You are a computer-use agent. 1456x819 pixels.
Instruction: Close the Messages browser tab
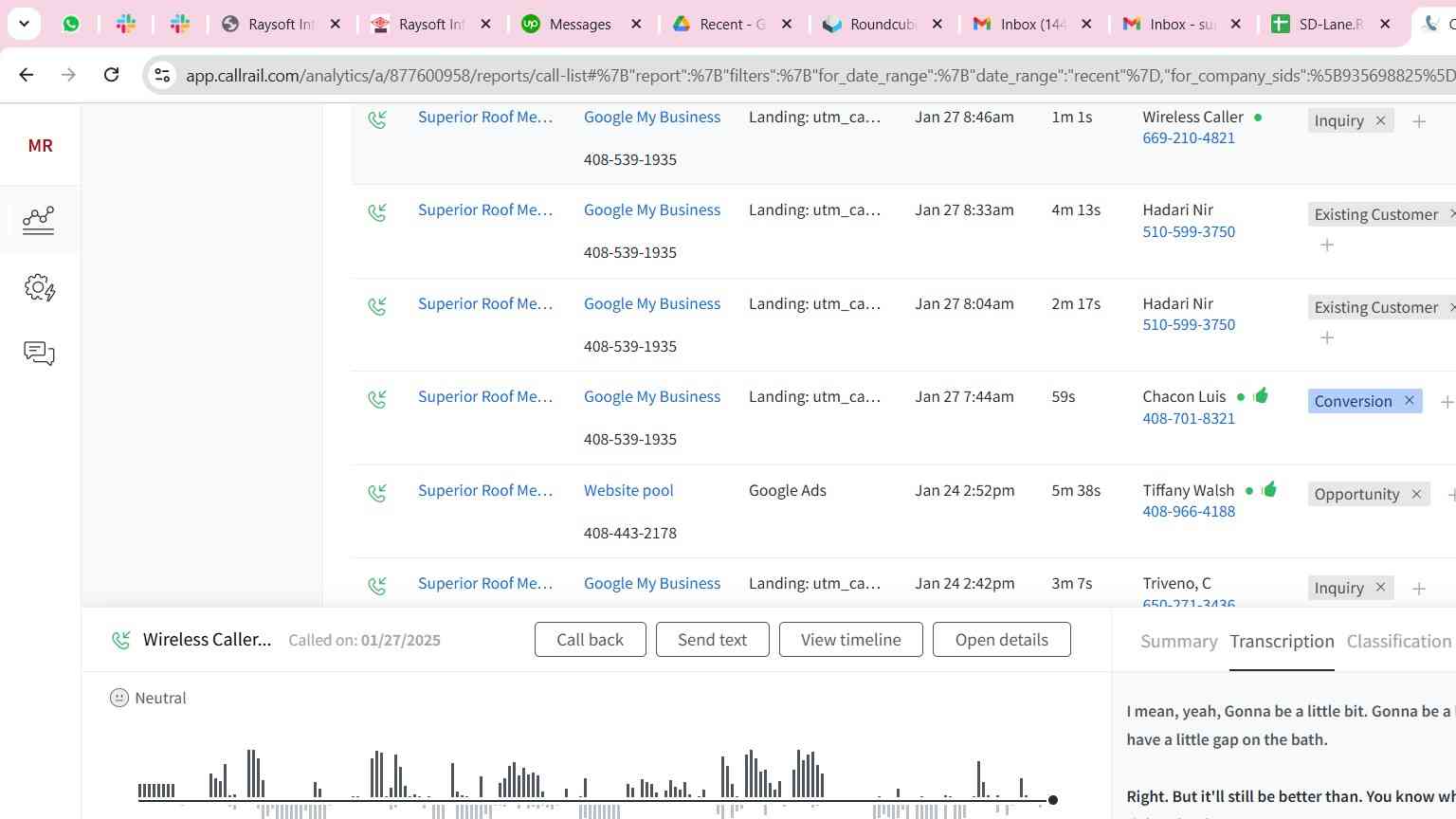point(636,24)
